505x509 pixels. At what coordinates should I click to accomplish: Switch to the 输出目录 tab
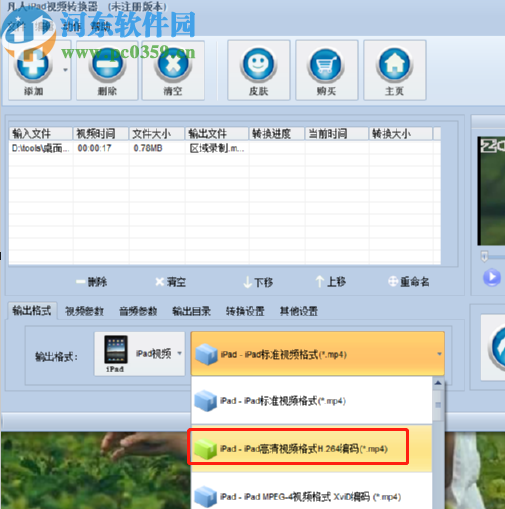click(x=191, y=311)
